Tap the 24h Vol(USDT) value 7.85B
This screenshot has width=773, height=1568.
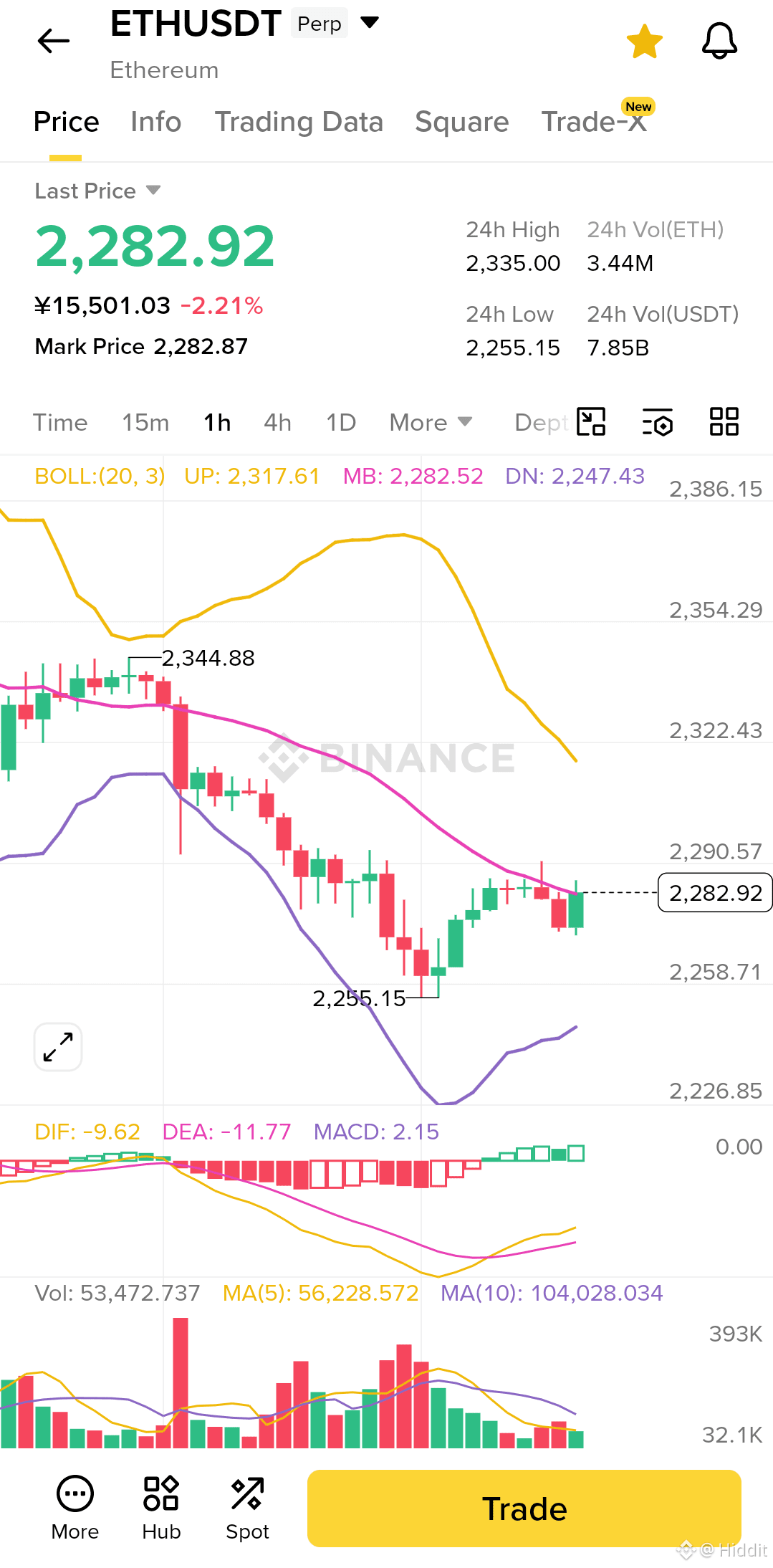pos(618,348)
